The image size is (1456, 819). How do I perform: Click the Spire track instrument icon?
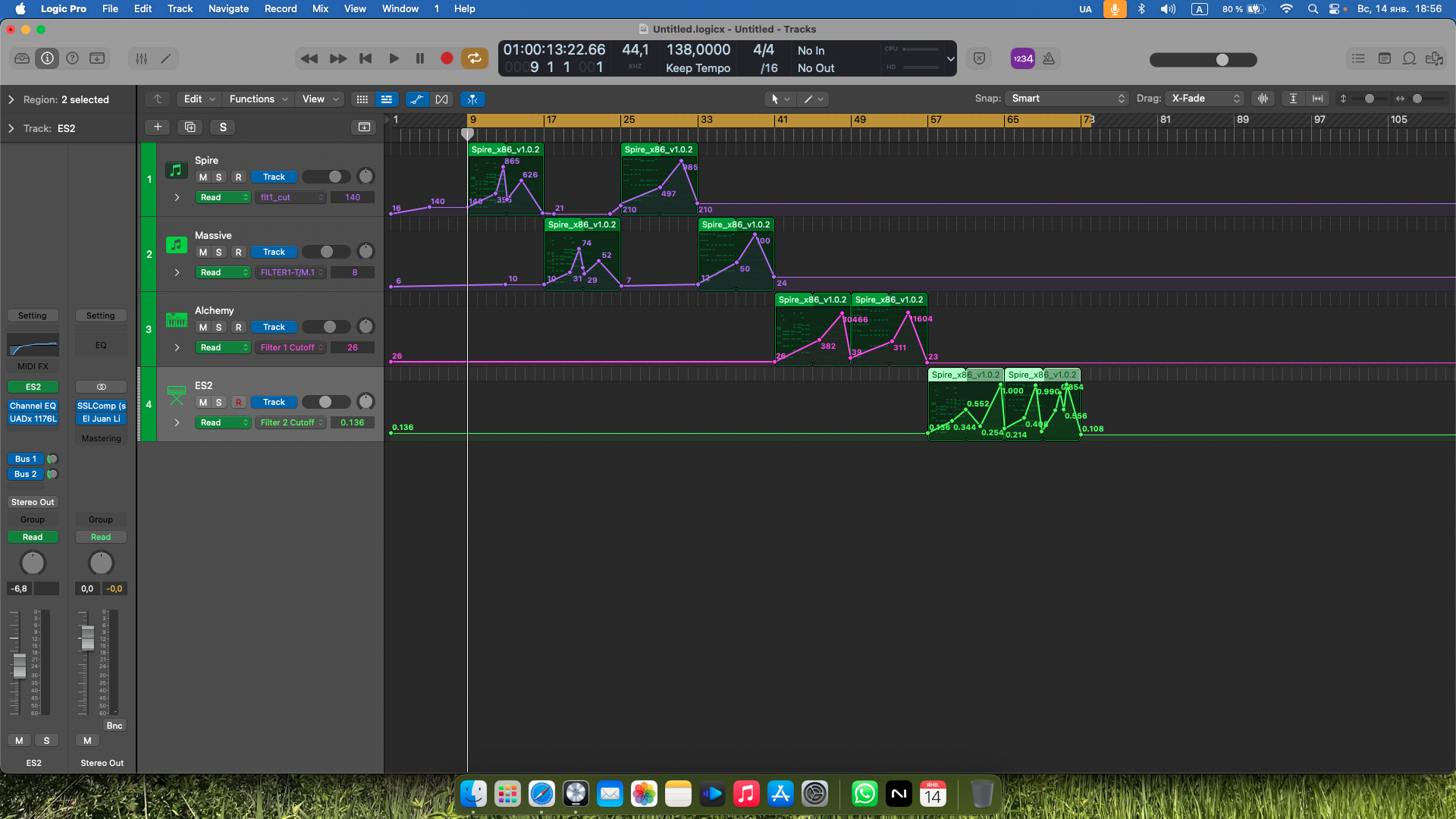[x=176, y=170]
